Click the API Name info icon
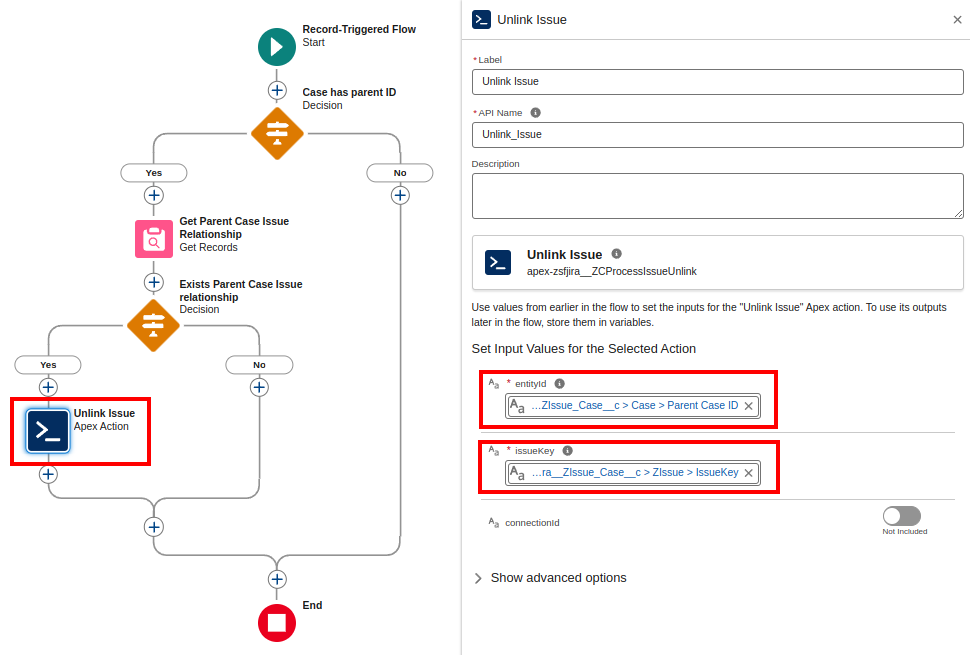 (x=536, y=113)
